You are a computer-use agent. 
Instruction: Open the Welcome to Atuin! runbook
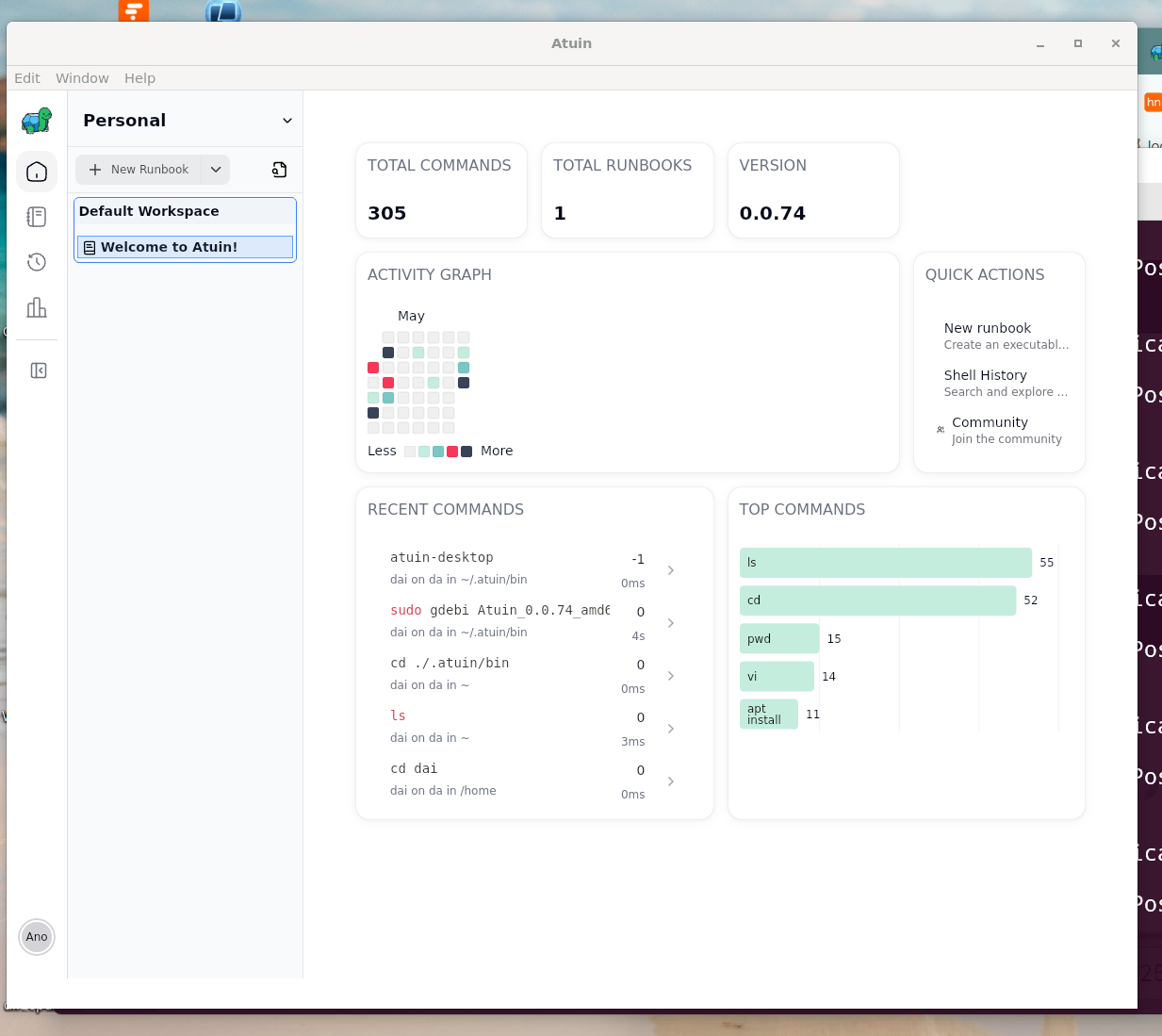(185, 247)
